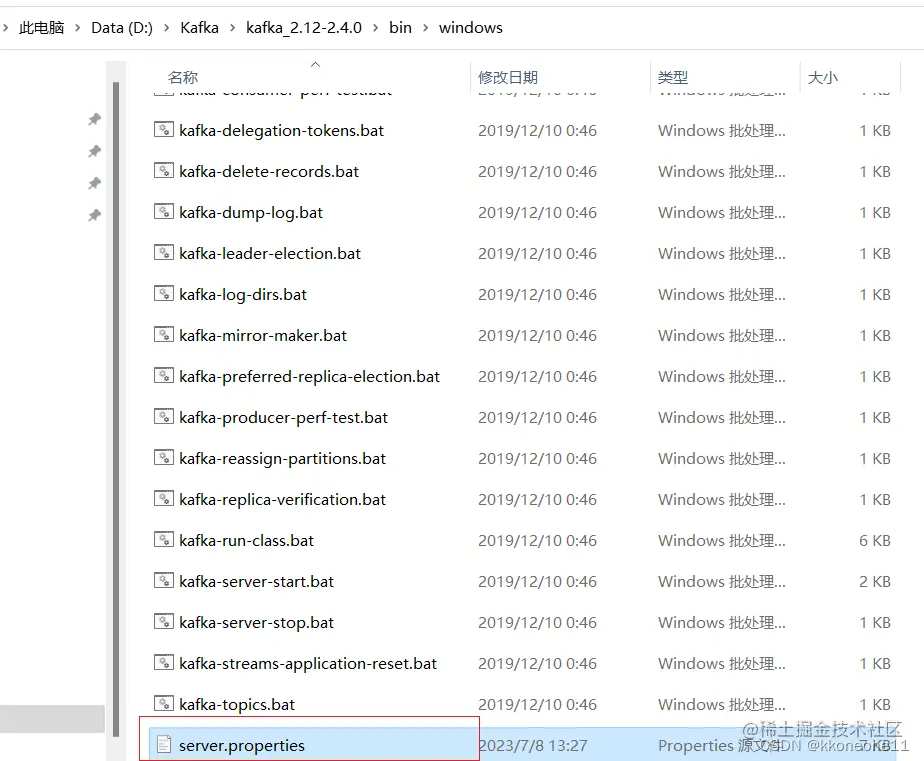Expand the chevron after Data (D:)
This screenshot has height=761, width=924.
tap(167, 28)
